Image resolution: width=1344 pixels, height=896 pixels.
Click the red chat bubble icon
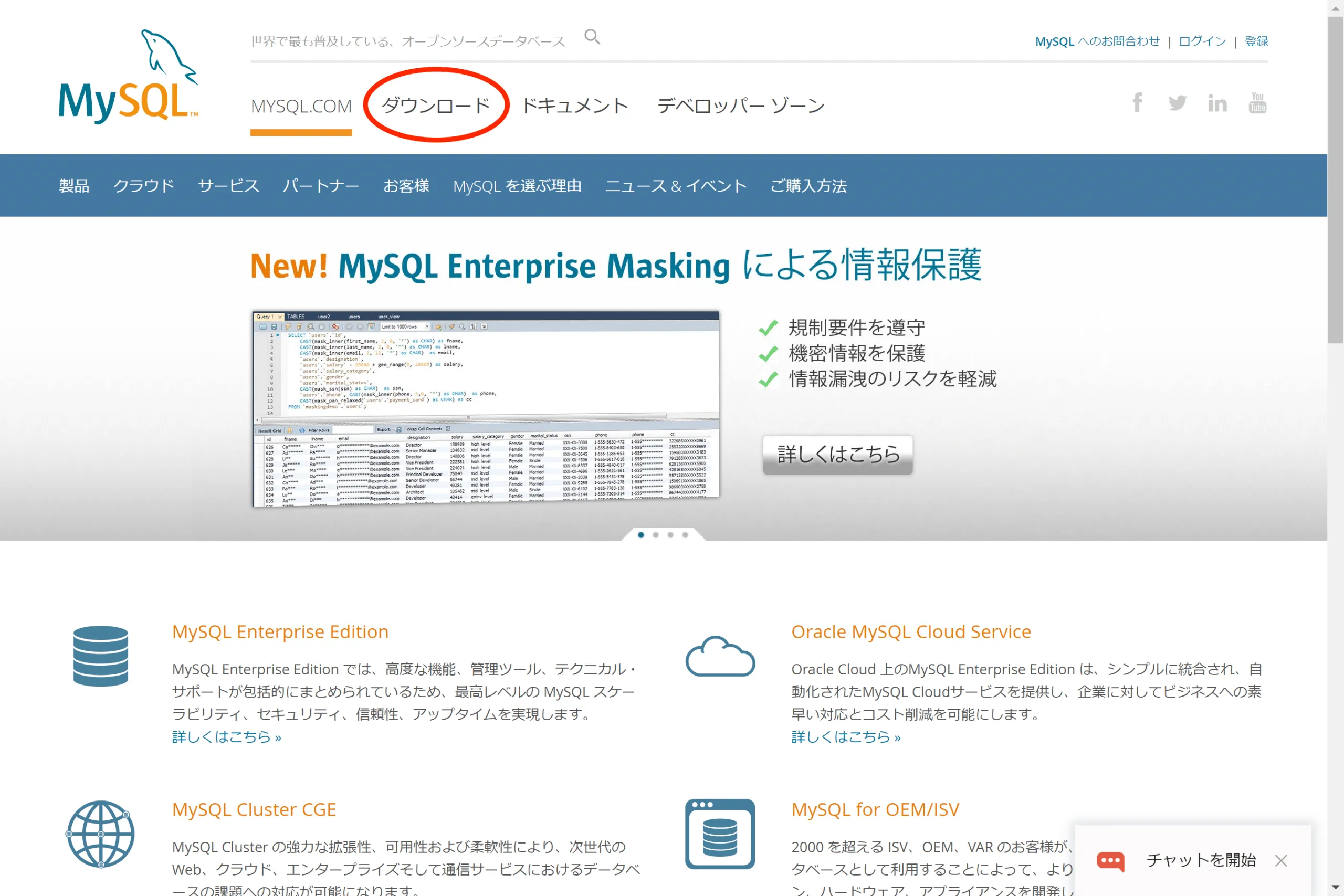(1110, 861)
